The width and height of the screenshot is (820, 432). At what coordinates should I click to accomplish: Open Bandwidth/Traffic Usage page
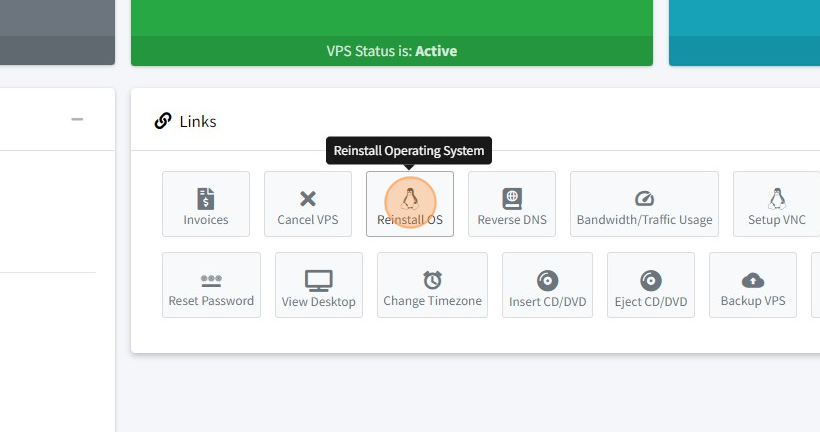tap(644, 204)
